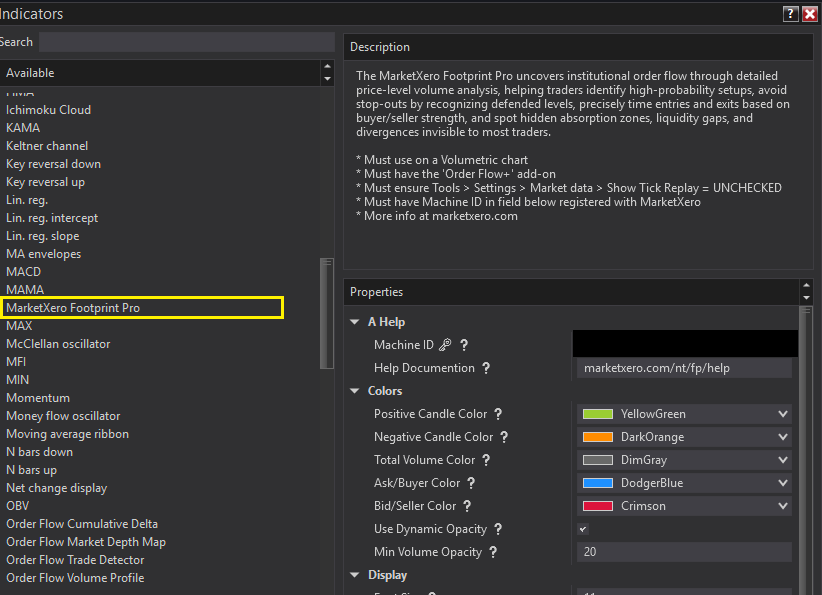Screen dimensions: 822x595
Task: Click the DodgerBlue color swatch
Action: tap(598, 483)
